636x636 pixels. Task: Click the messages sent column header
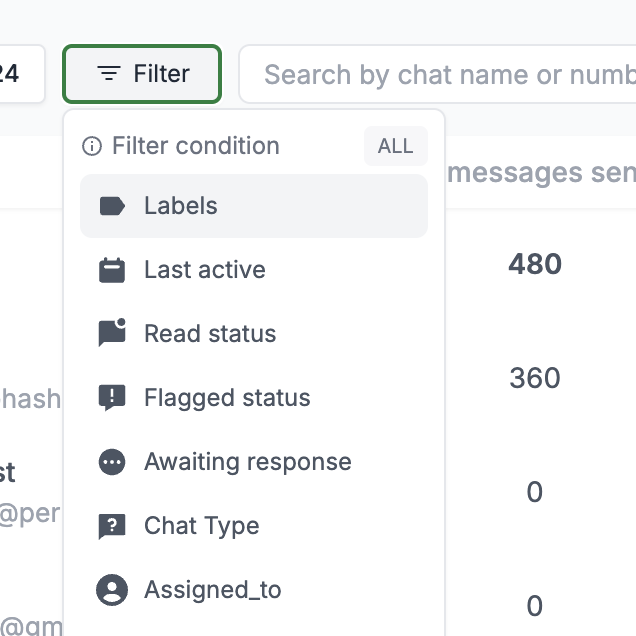tap(541, 173)
